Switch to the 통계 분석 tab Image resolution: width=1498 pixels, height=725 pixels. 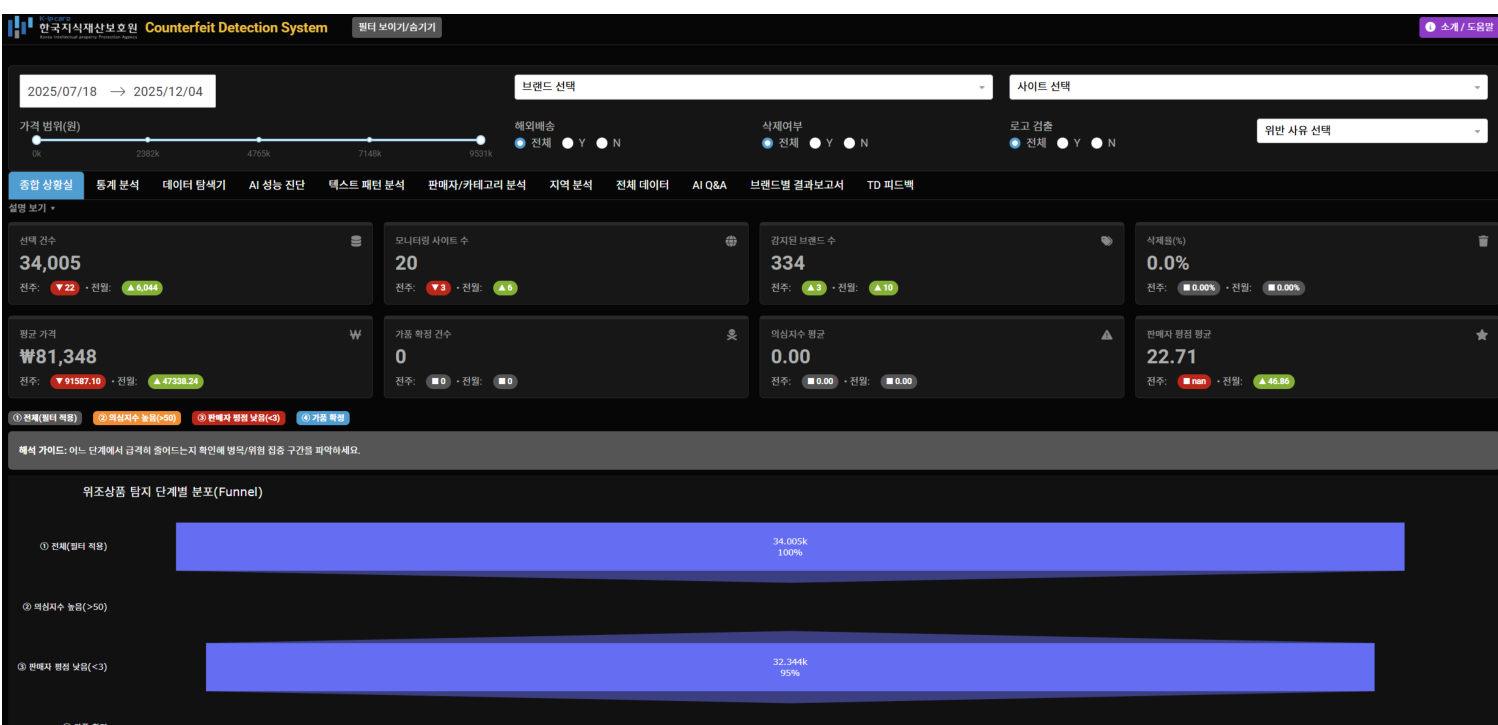click(119, 184)
